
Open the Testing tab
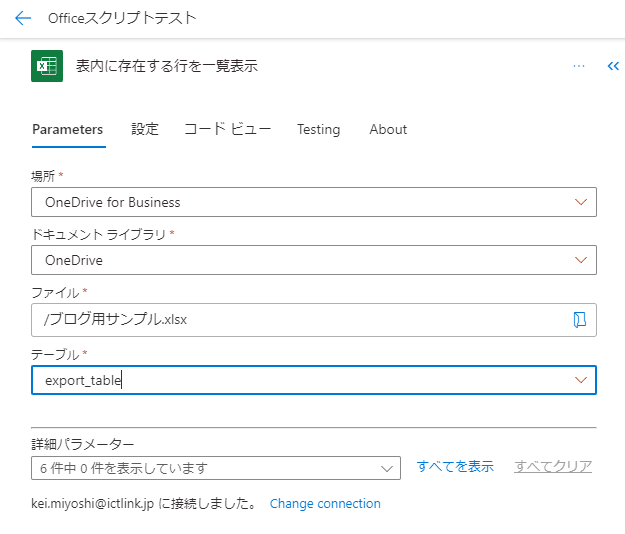[x=318, y=130]
